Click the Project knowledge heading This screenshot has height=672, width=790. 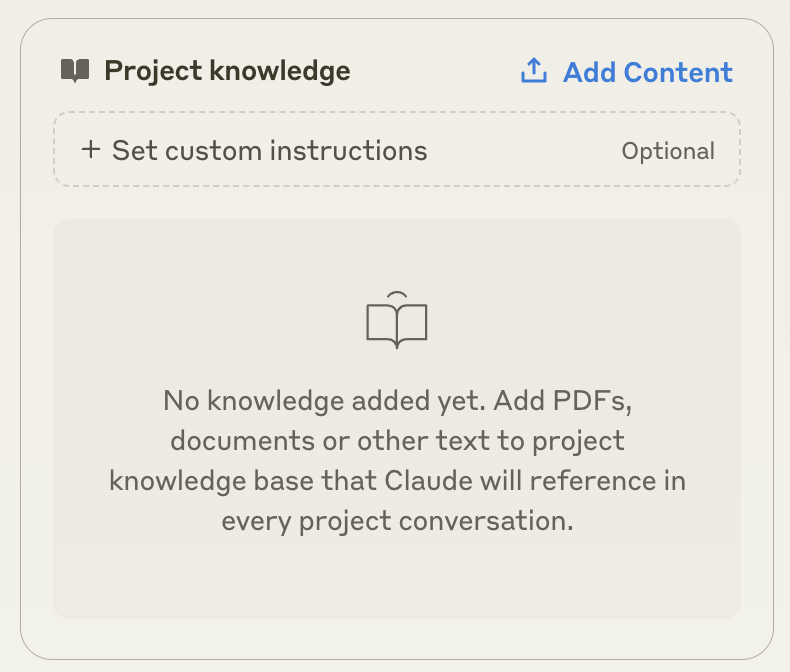click(227, 71)
